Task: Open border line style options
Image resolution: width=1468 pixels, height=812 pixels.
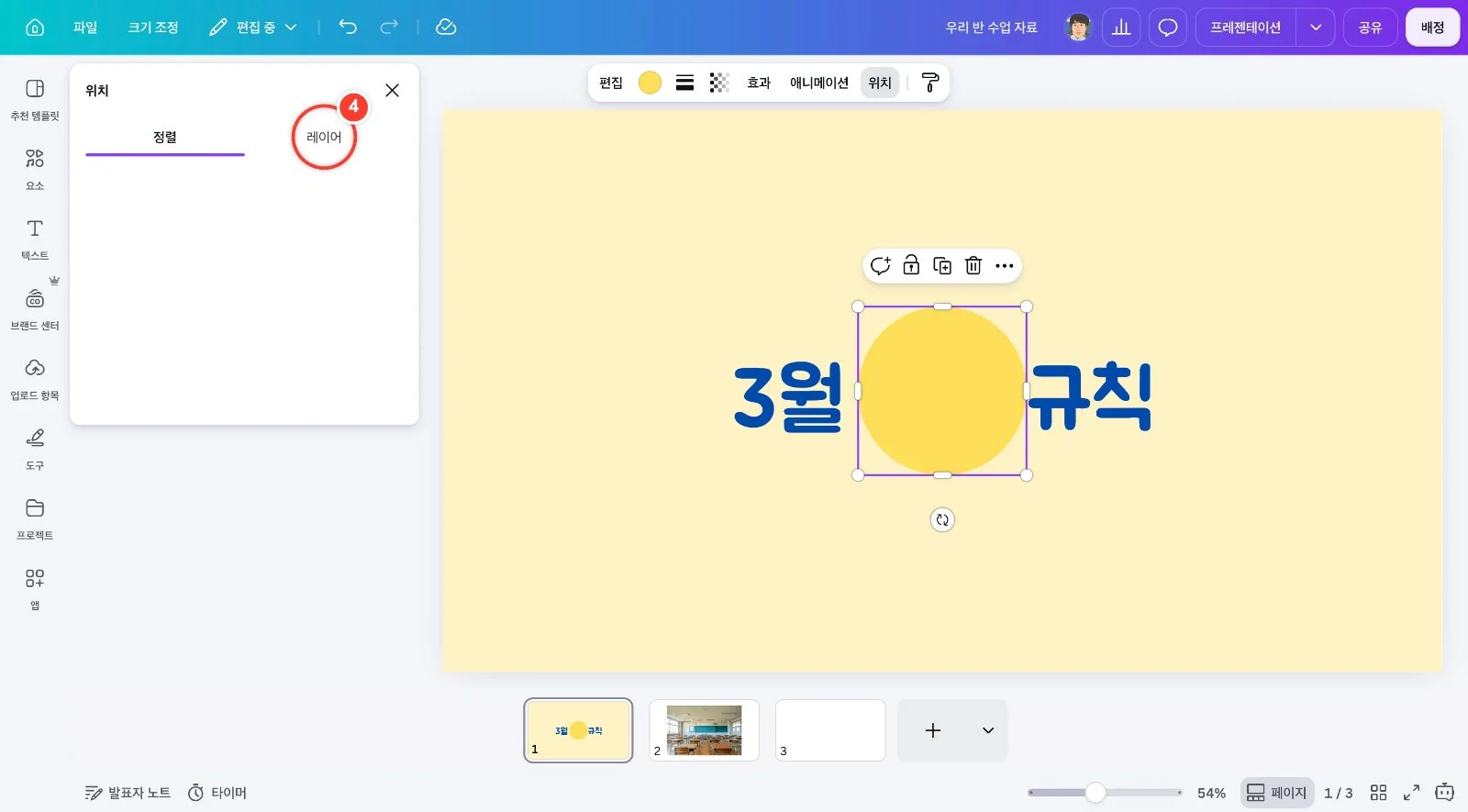Action: (684, 83)
